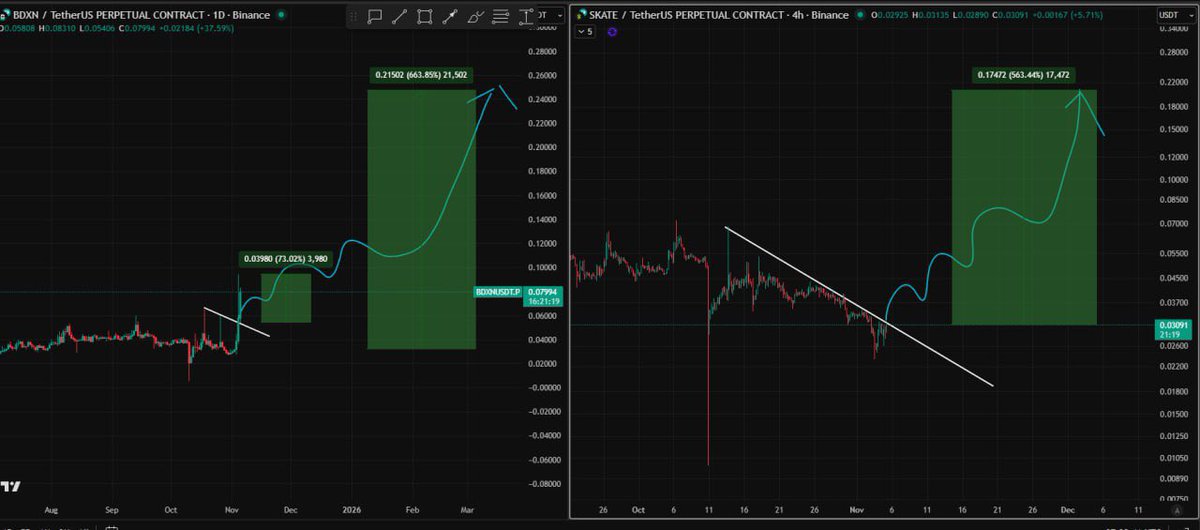The height and width of the screenshot is (530, 1200).
Task: Open BDXN / TetherUS PERPETUAL CONTRACT symbol title
Action: click(x=141, y=15)
